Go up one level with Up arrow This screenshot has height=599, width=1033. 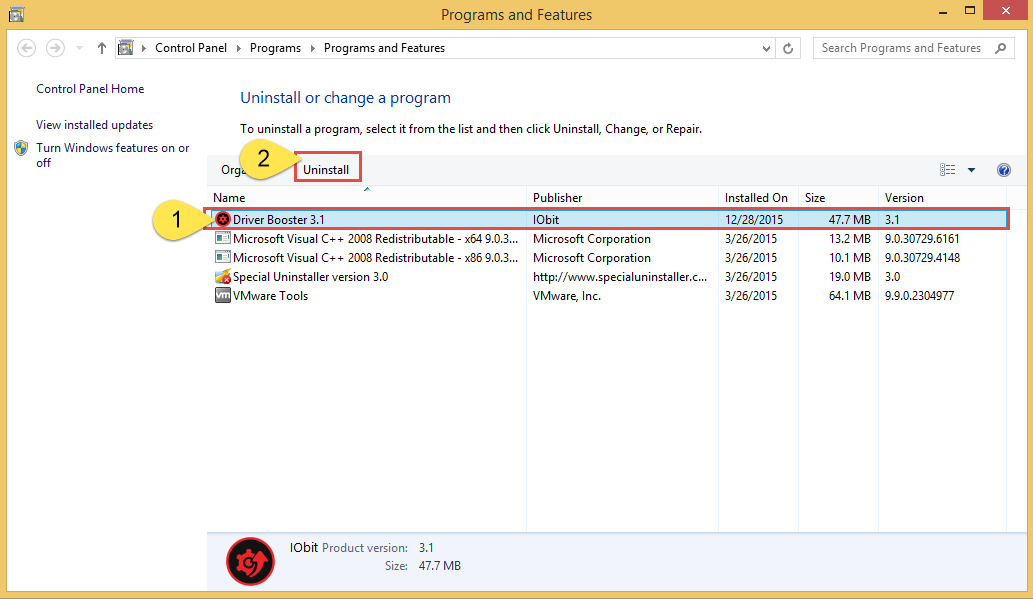click(101, 48)
